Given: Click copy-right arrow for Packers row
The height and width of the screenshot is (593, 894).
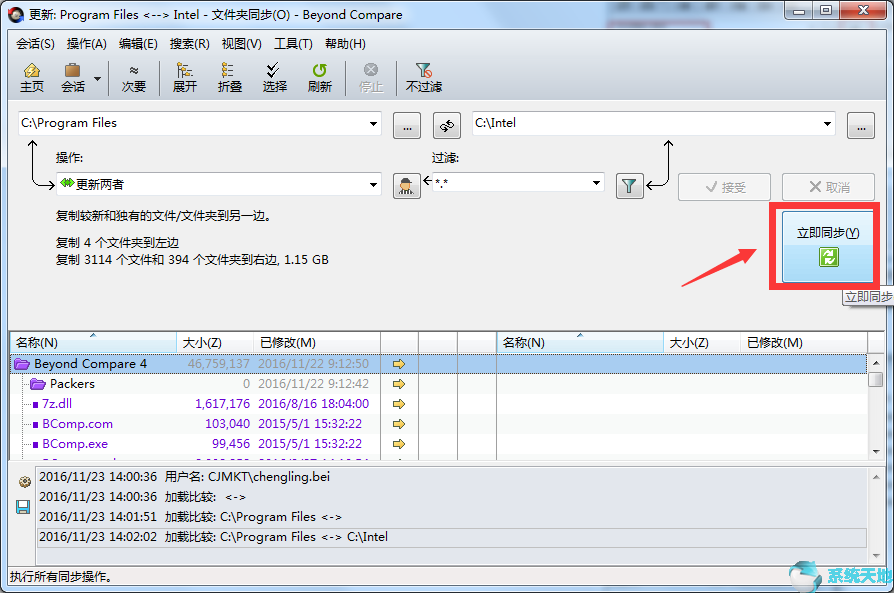Looking at the screenshot, I should (x=399, y=384).
